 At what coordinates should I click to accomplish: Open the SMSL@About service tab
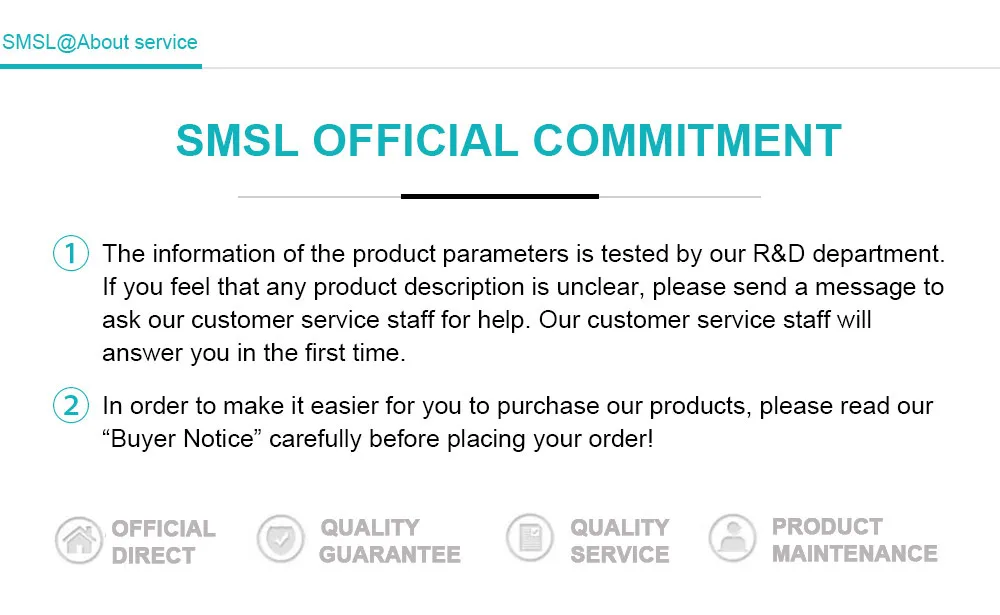100,43
